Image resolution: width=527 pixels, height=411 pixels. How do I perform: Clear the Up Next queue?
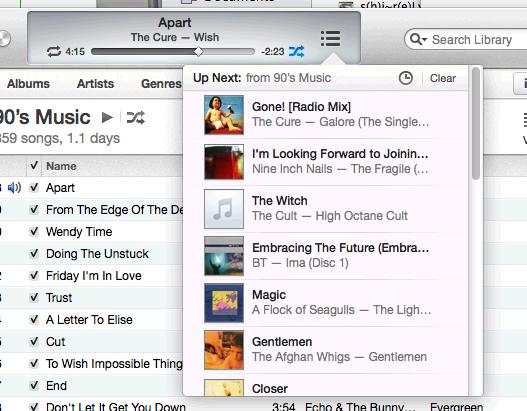click(443, 78)
